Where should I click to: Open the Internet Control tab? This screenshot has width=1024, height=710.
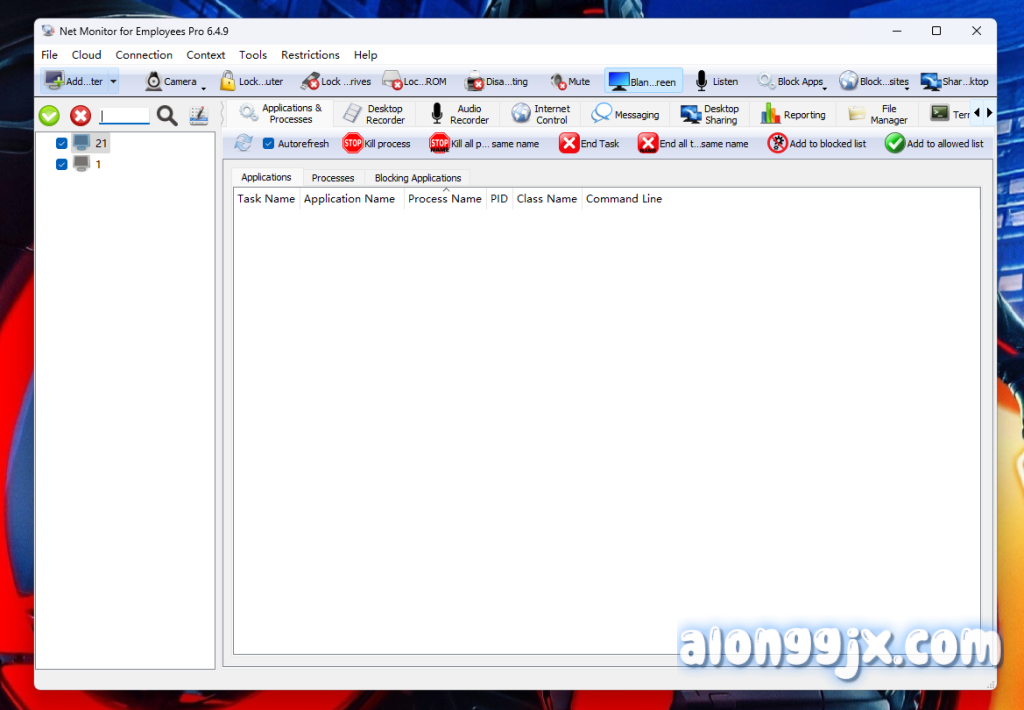[x=541, y=114]
